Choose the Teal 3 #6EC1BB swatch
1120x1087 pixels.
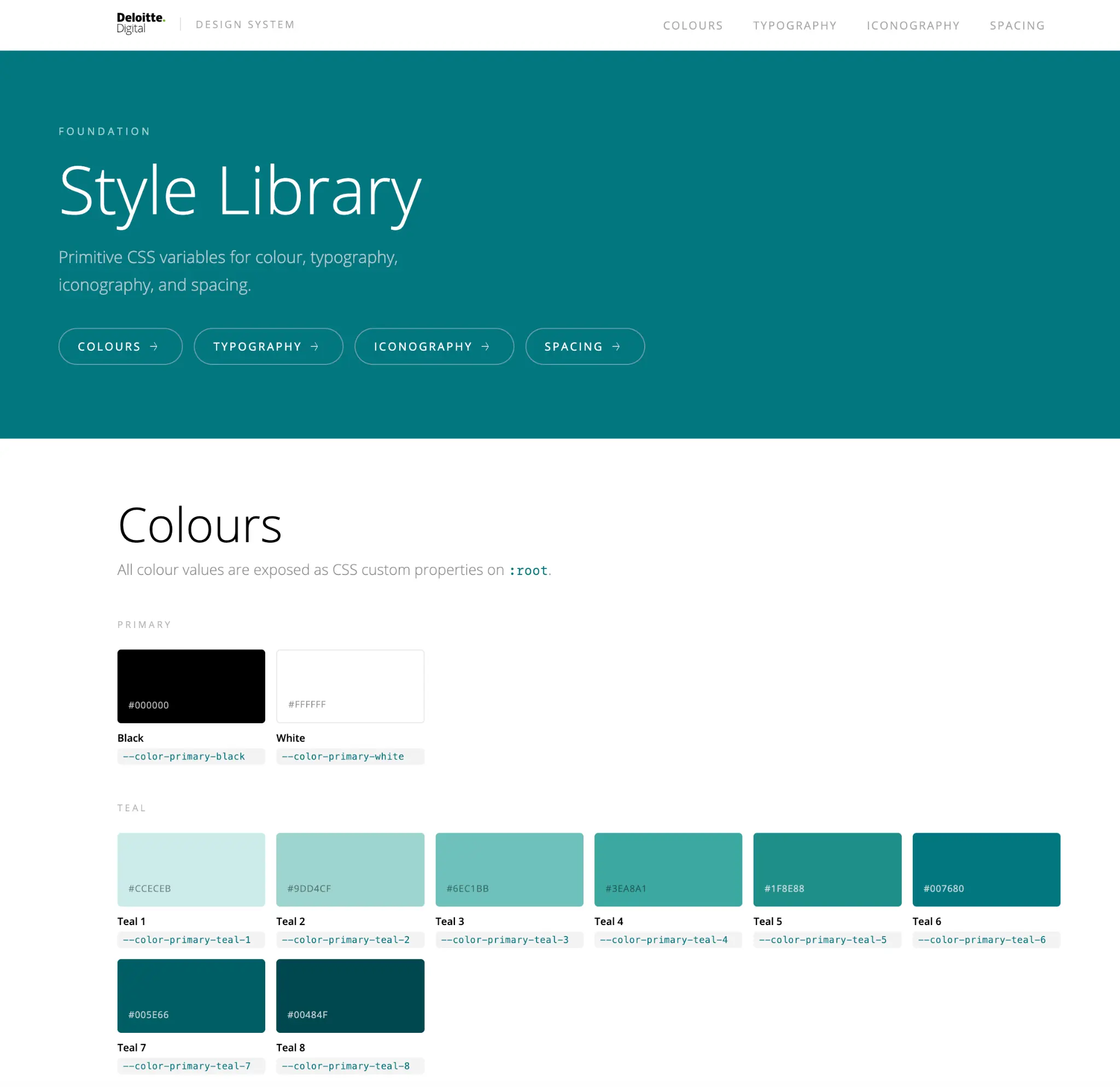point(509,869)
